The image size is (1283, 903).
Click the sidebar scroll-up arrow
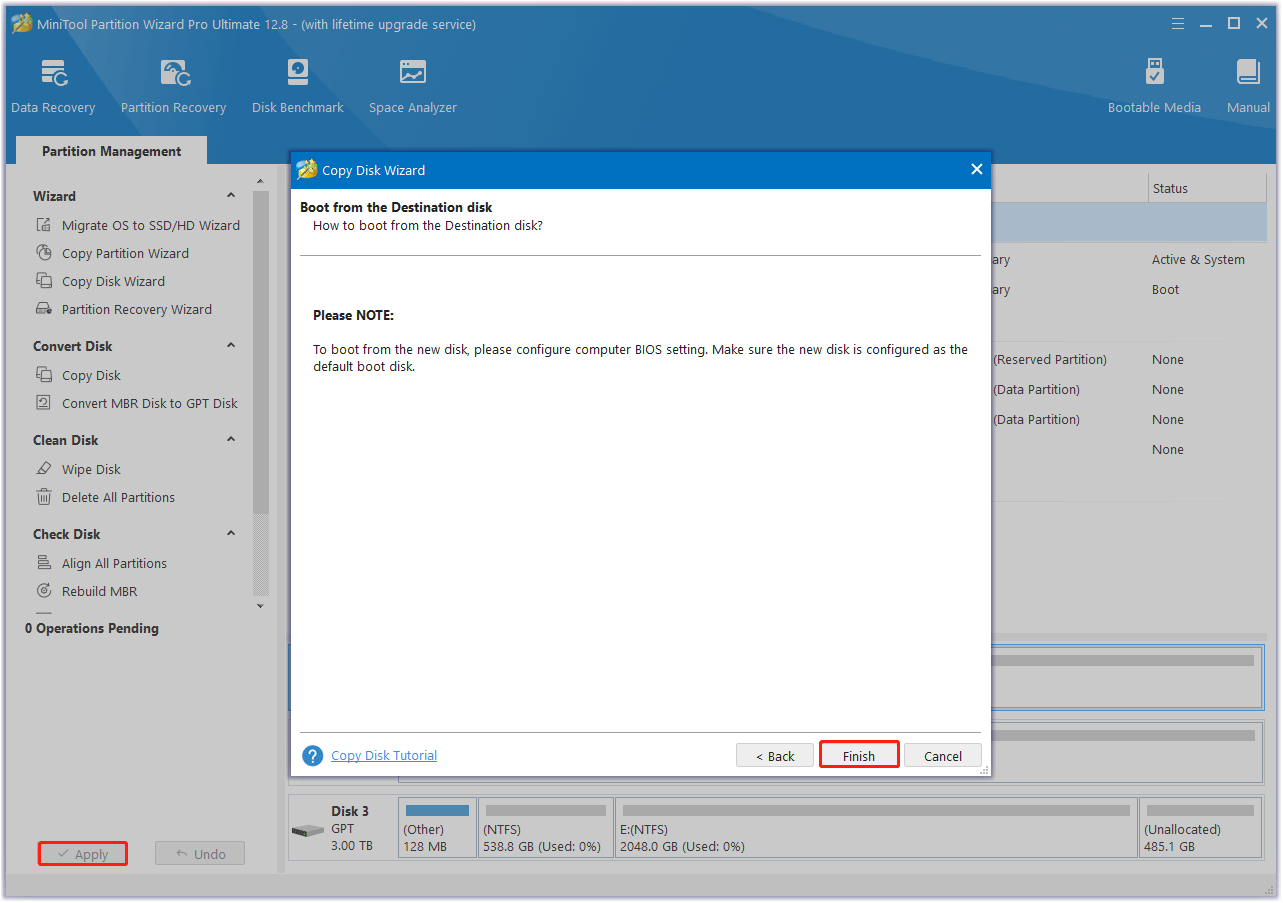click(261, 182)
